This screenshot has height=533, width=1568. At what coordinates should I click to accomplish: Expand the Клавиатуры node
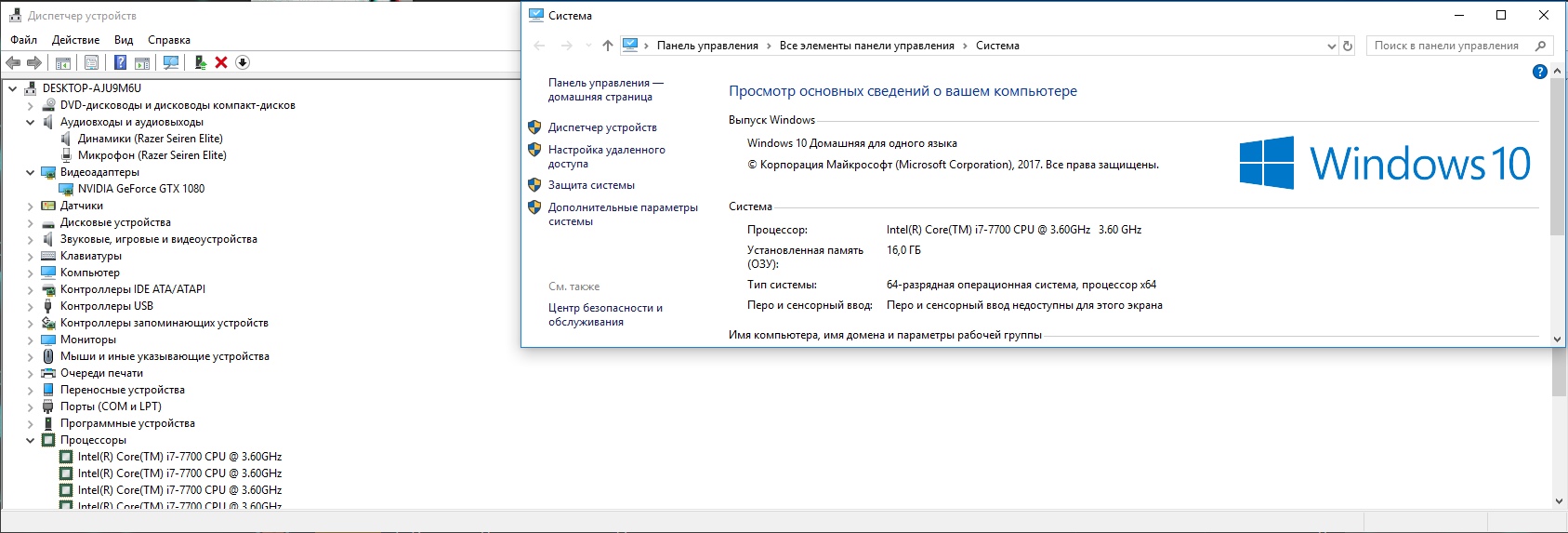(x=31, y=256)
